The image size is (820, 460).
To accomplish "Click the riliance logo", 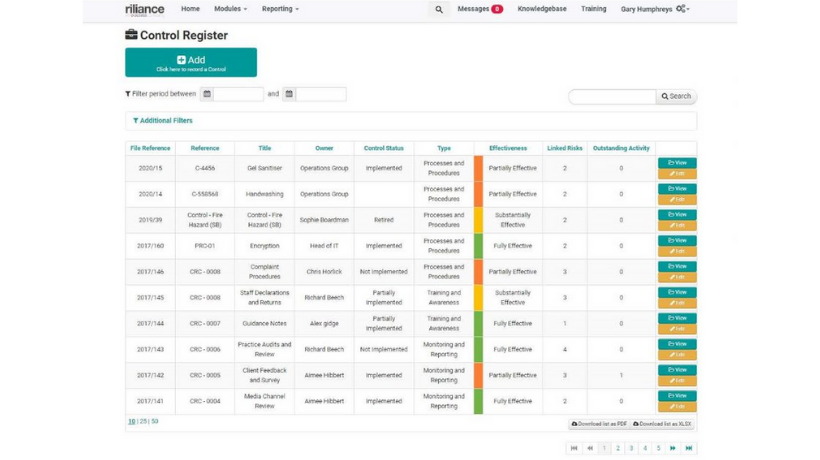I will [x=145, y=9].
